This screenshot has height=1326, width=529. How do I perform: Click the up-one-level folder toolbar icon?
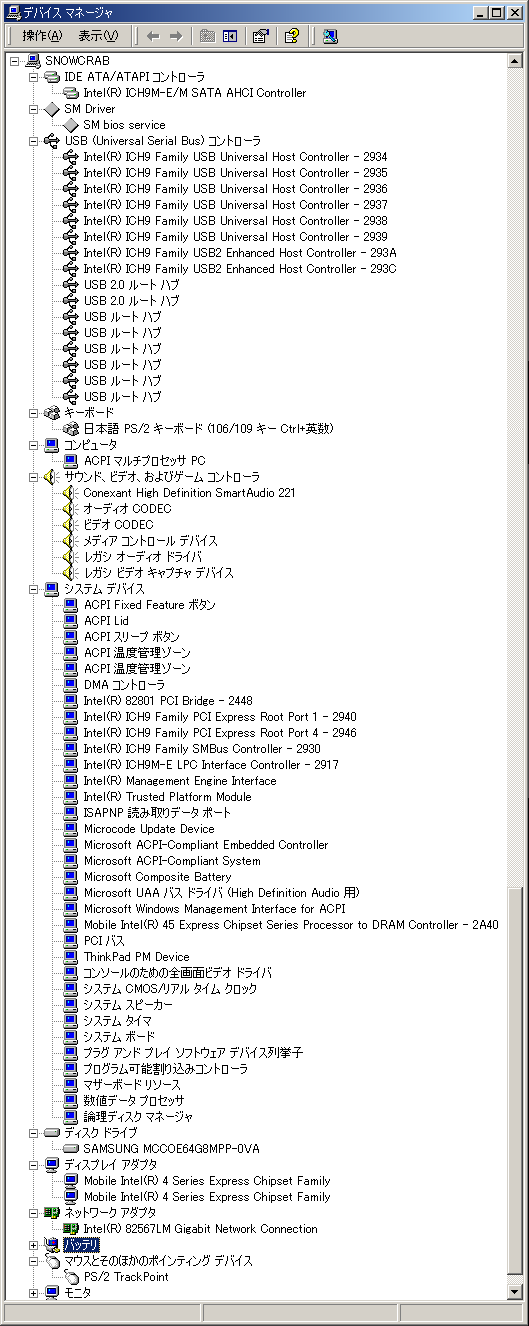tap(207, 36)
